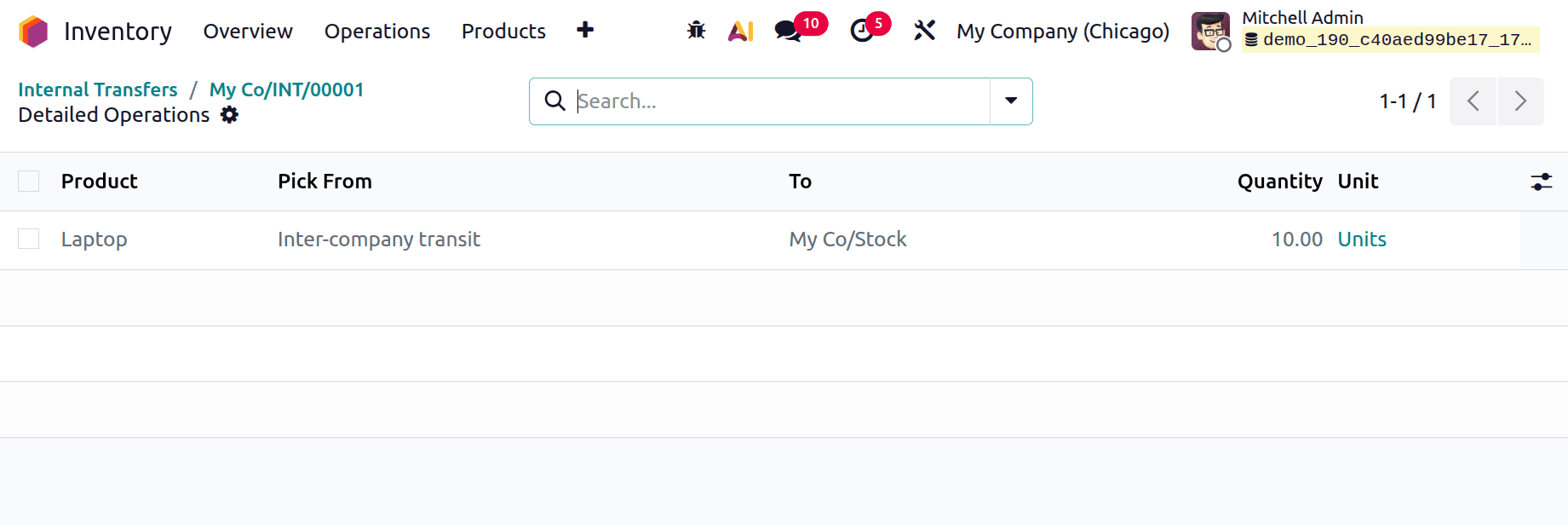Open the Products menu

tap(503, 32)
